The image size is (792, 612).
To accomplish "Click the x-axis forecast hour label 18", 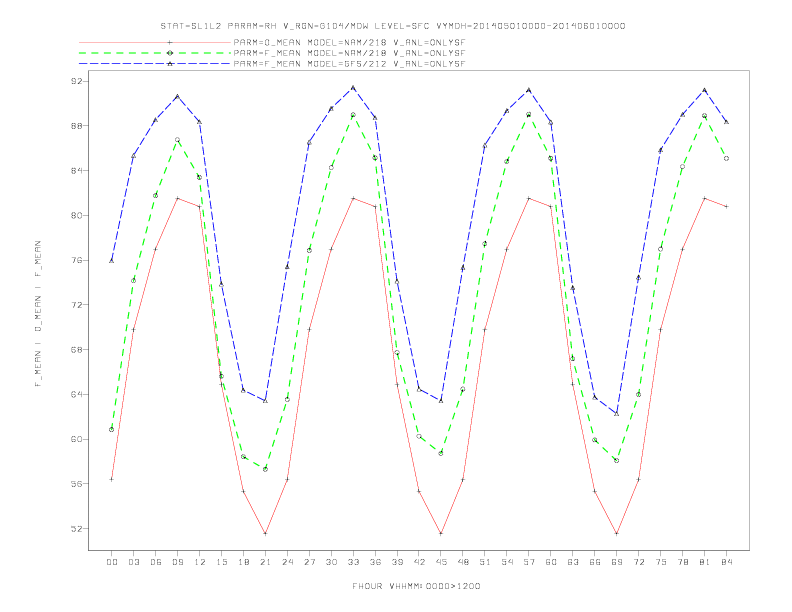I will click(x=243, y=562).
